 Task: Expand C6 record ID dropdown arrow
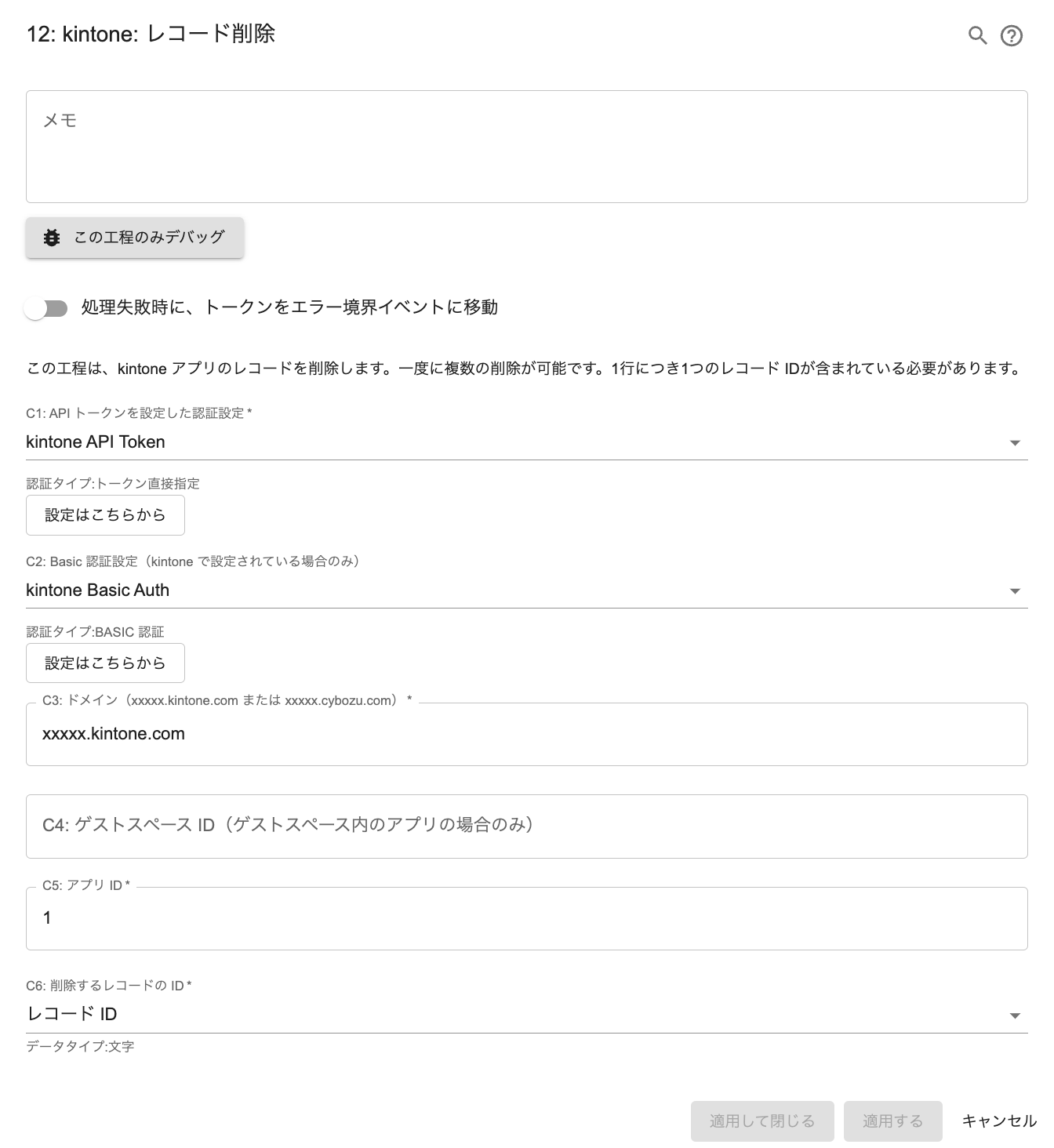click(1015, 1015)
